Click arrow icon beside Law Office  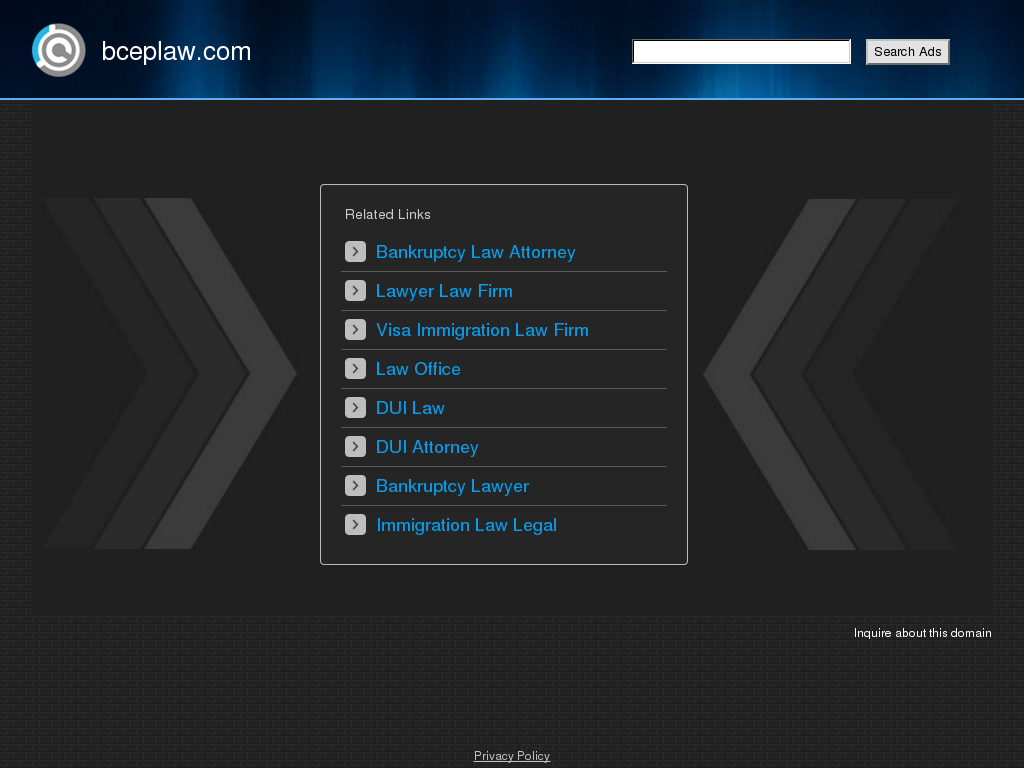[355, 368]
